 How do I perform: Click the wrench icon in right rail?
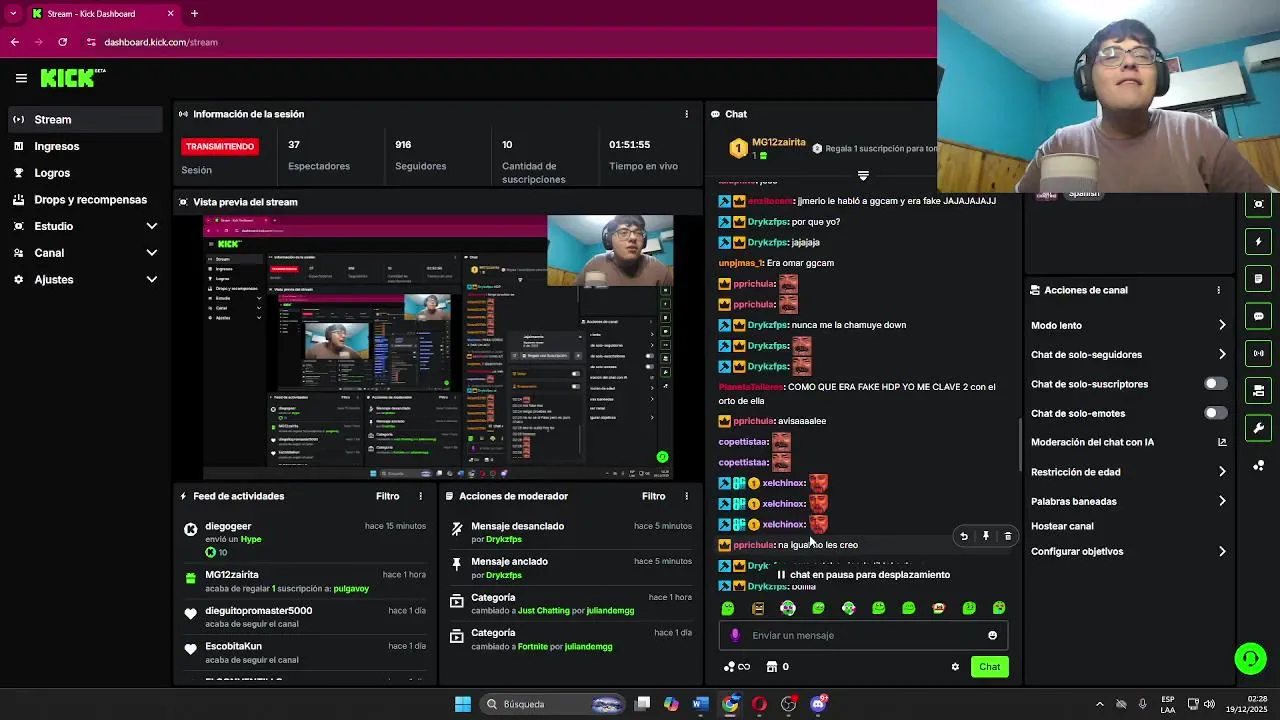[1259, 428]
